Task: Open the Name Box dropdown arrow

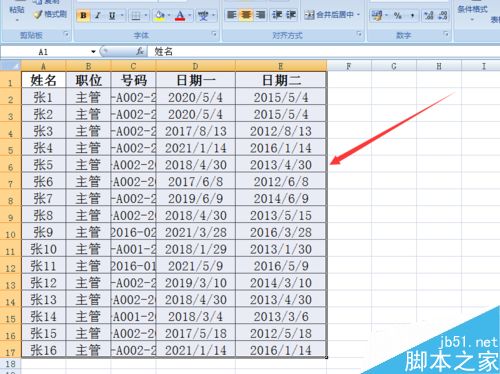Action: pos(93,52)
